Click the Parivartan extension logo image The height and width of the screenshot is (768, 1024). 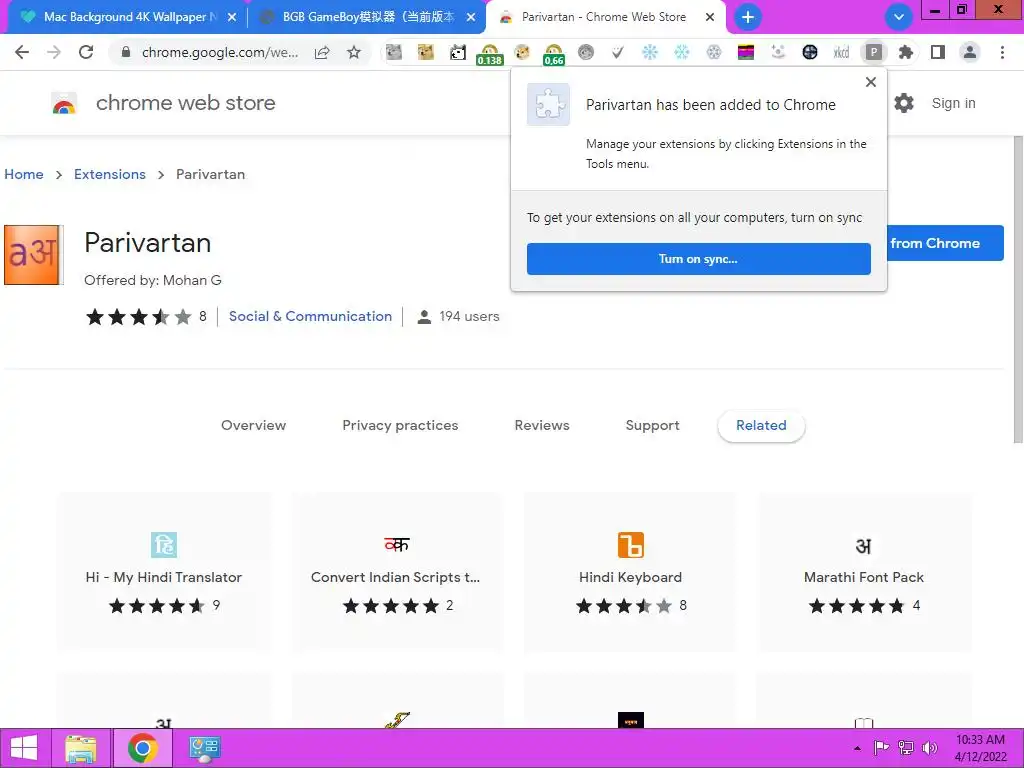pos(33,255)
